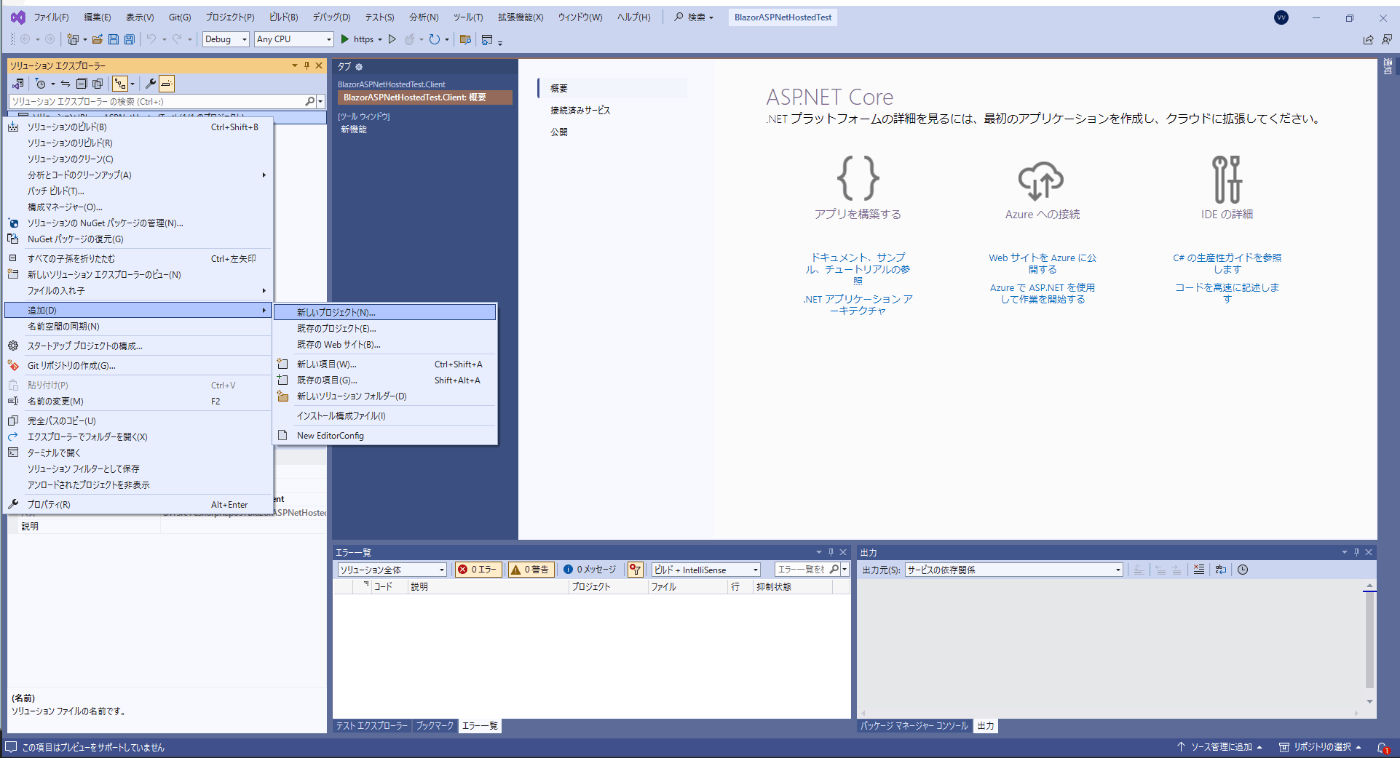Open the Git(G) menu
1400x758 pixels.
(179, 17)
